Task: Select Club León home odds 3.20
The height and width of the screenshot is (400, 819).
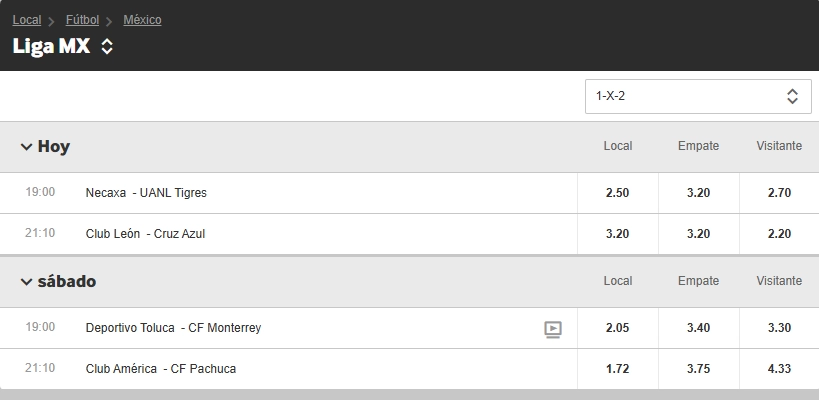Action: 617,233
